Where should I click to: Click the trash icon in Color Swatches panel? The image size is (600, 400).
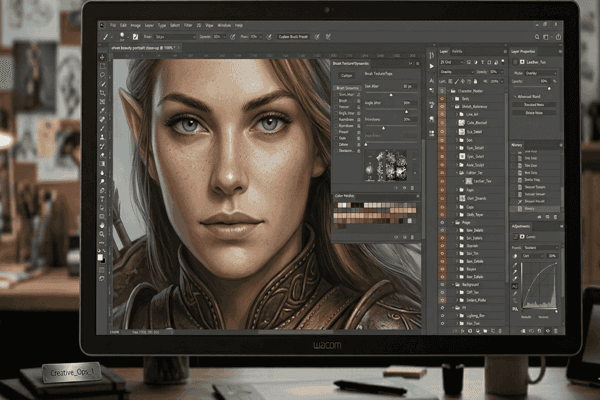point(412,237)
